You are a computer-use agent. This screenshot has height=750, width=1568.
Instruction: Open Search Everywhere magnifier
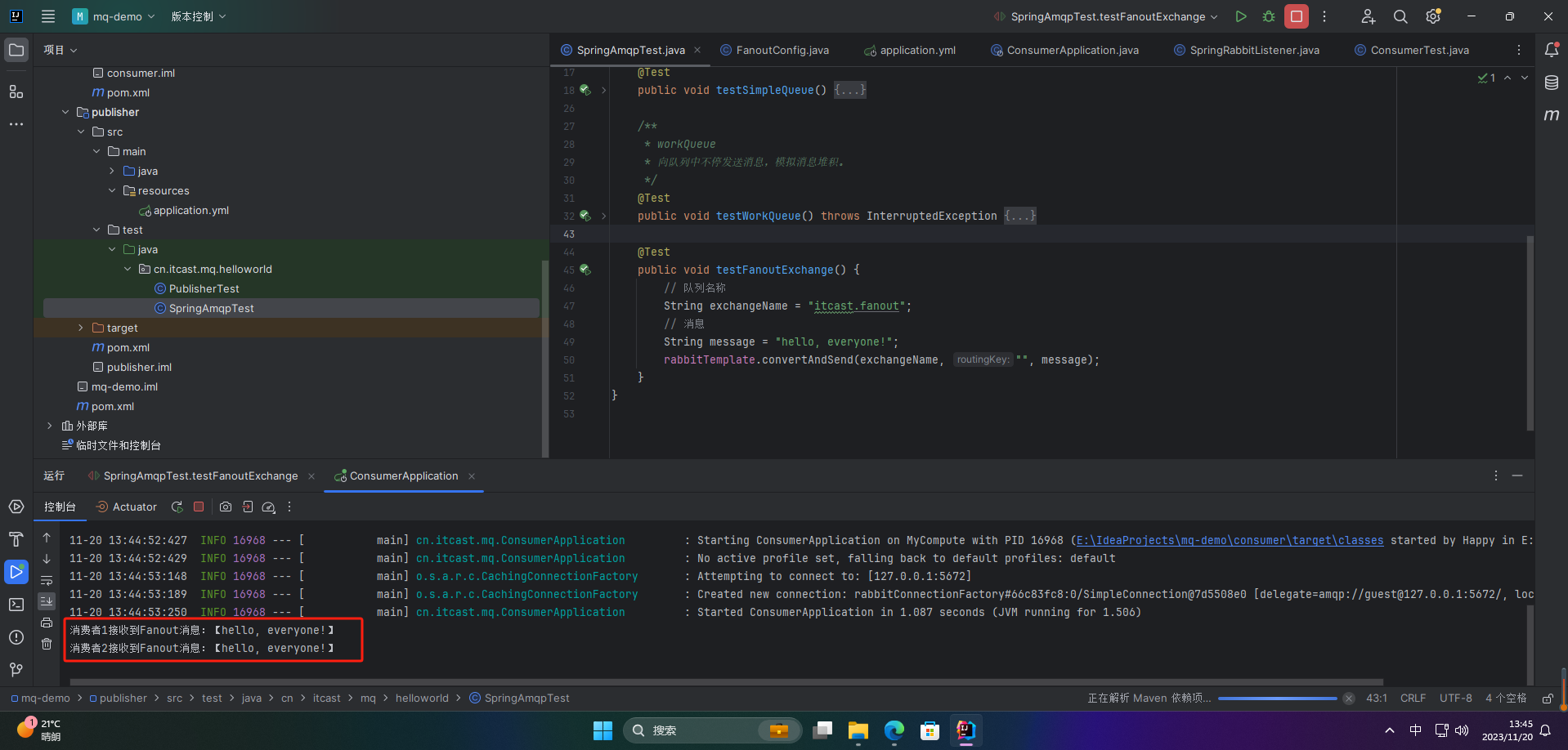pos(1400,16)
